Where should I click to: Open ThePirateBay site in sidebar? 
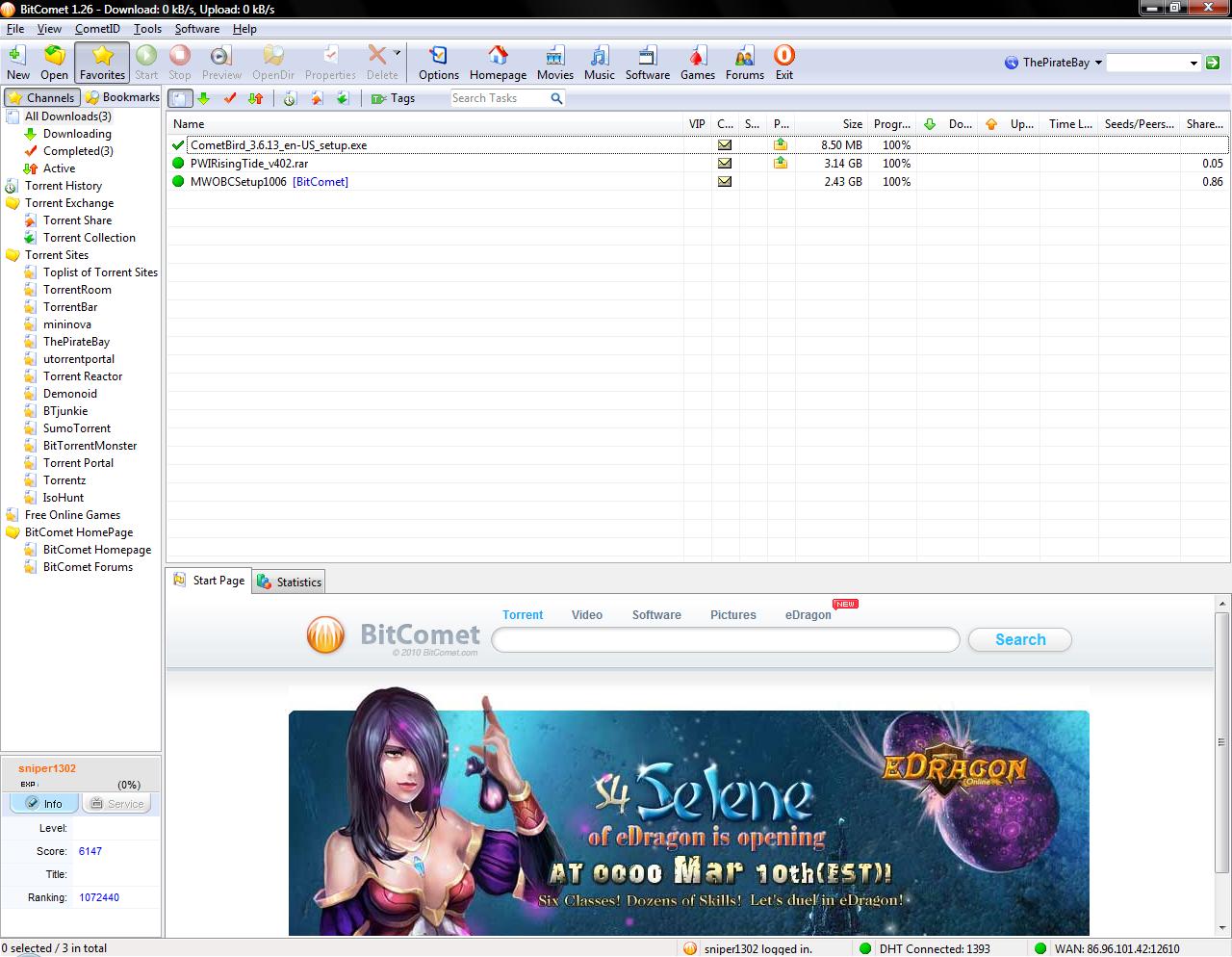click(76, 342)
